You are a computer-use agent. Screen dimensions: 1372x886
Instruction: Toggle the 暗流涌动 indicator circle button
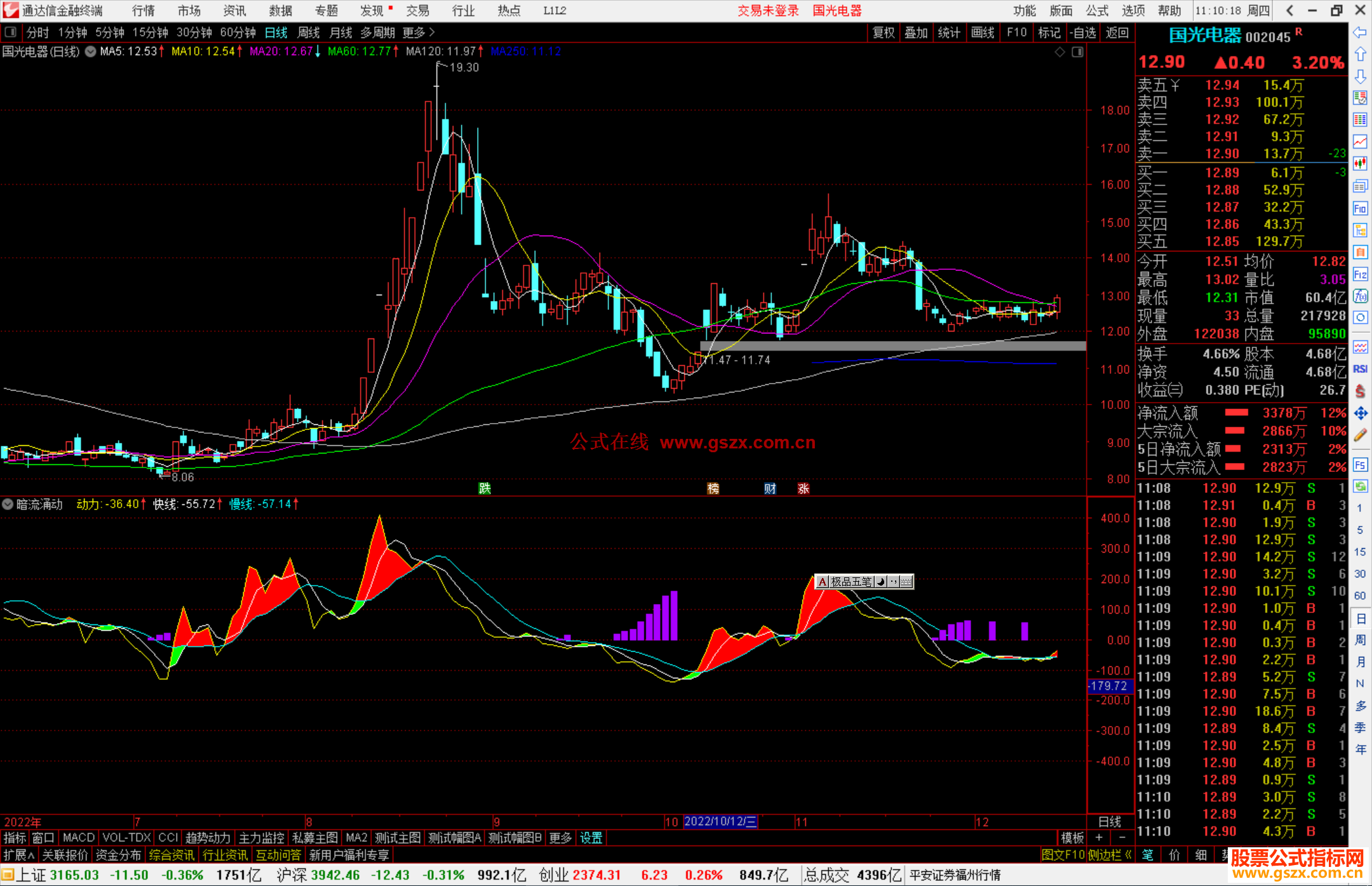tap(8, 504)
